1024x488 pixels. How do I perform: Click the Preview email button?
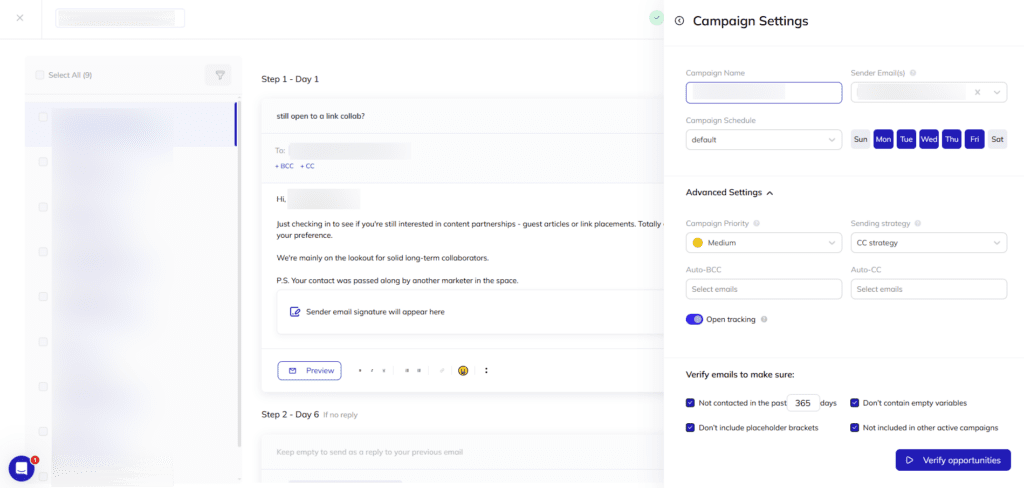[309, 371]
